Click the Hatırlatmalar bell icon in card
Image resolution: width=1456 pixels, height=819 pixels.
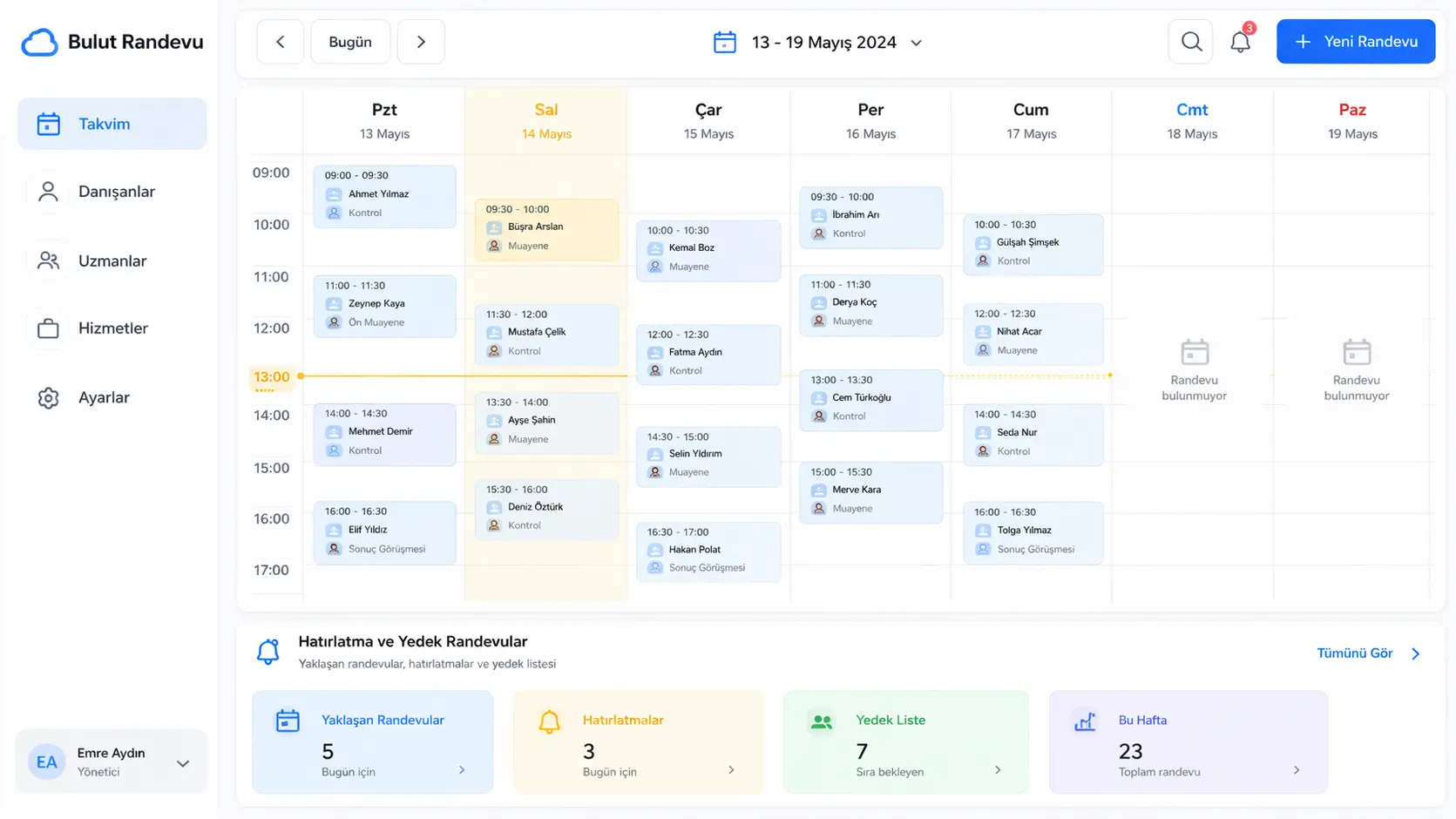[549, 721]
